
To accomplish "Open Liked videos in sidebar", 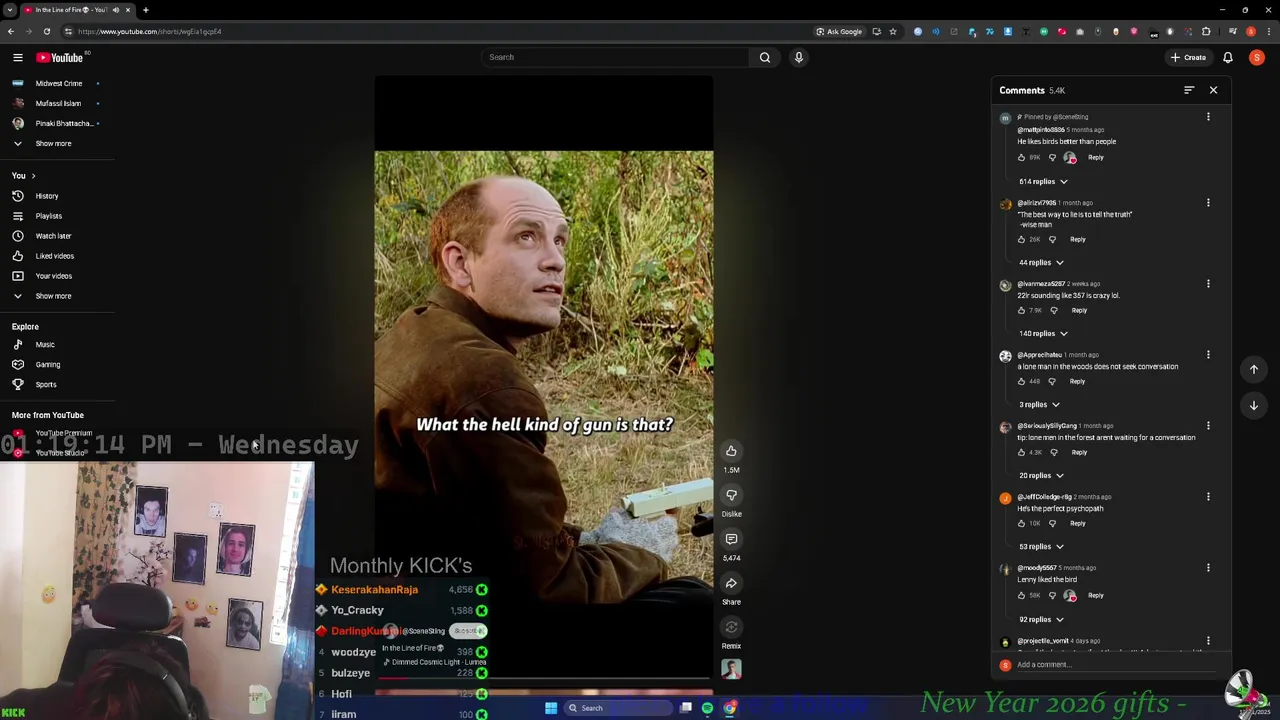I will pyautogui.click(x=57, y=256).
